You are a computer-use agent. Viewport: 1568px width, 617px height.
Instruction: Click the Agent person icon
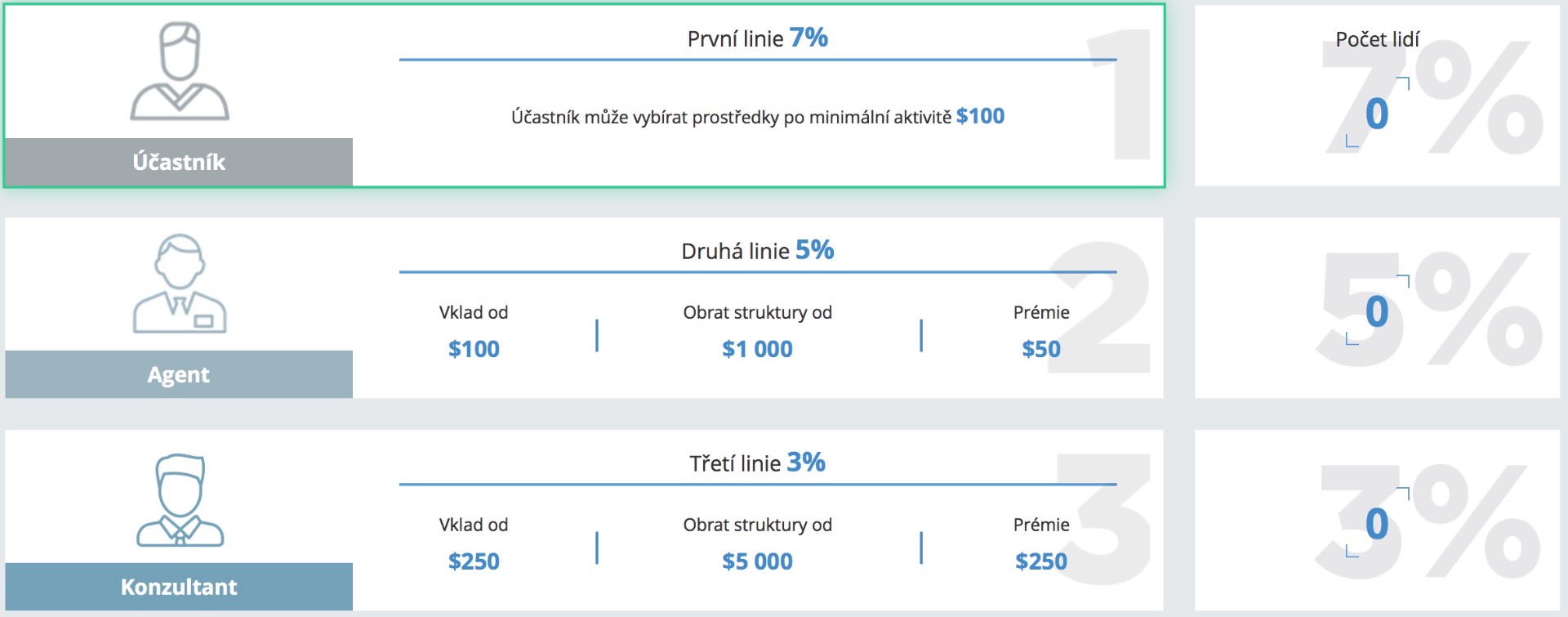click(180, 284)
